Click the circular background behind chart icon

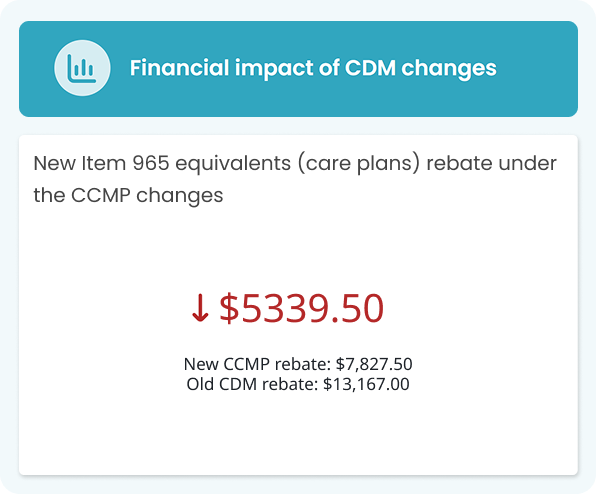82,68
